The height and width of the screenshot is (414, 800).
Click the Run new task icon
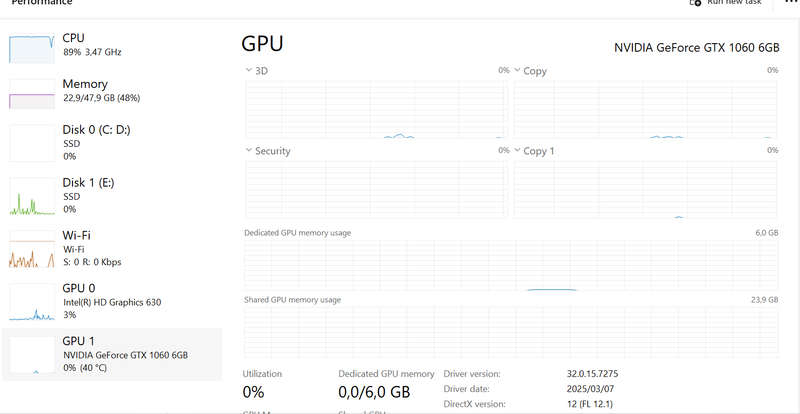coord(695,3)
